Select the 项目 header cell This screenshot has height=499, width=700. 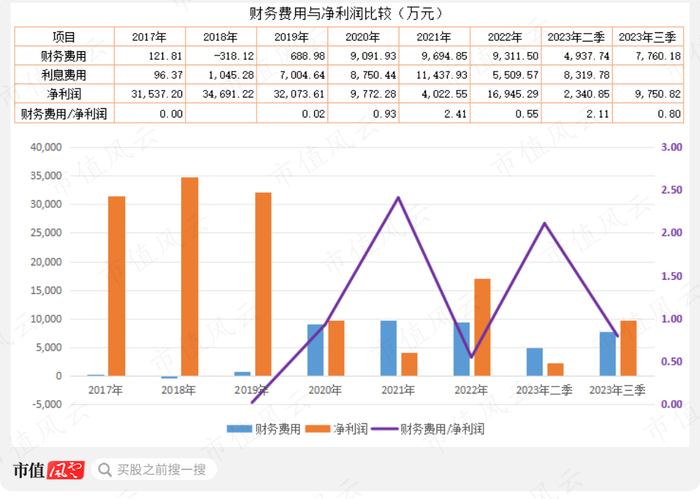64,37
